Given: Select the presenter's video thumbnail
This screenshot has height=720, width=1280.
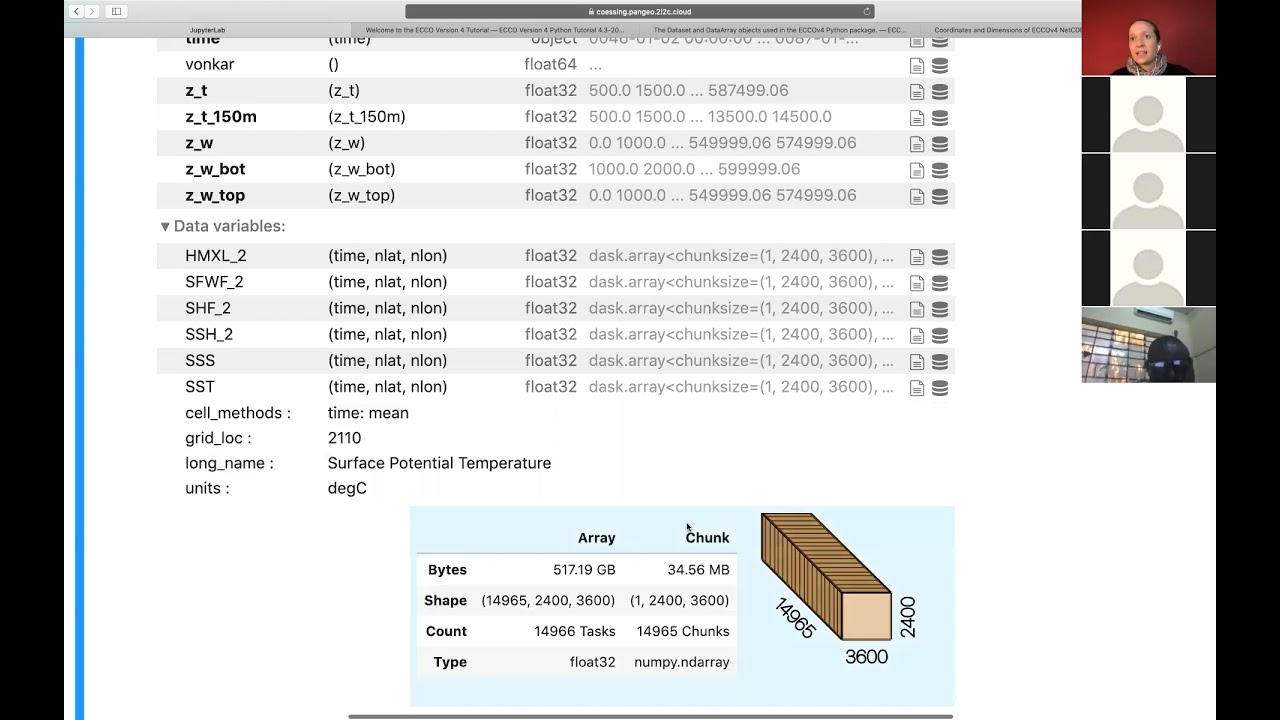Looking at the screenshot, I should 1148,38.
